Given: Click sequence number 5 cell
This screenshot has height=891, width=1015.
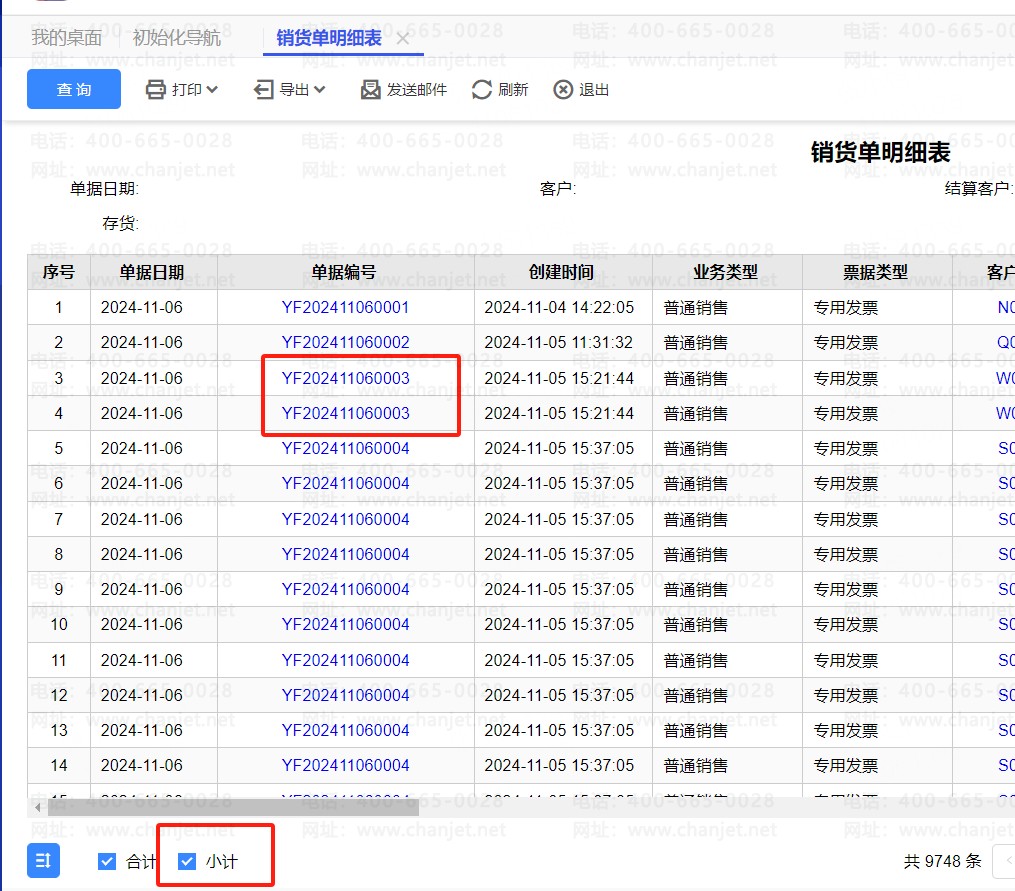Looking at the screenshot, I should (59, 448).
